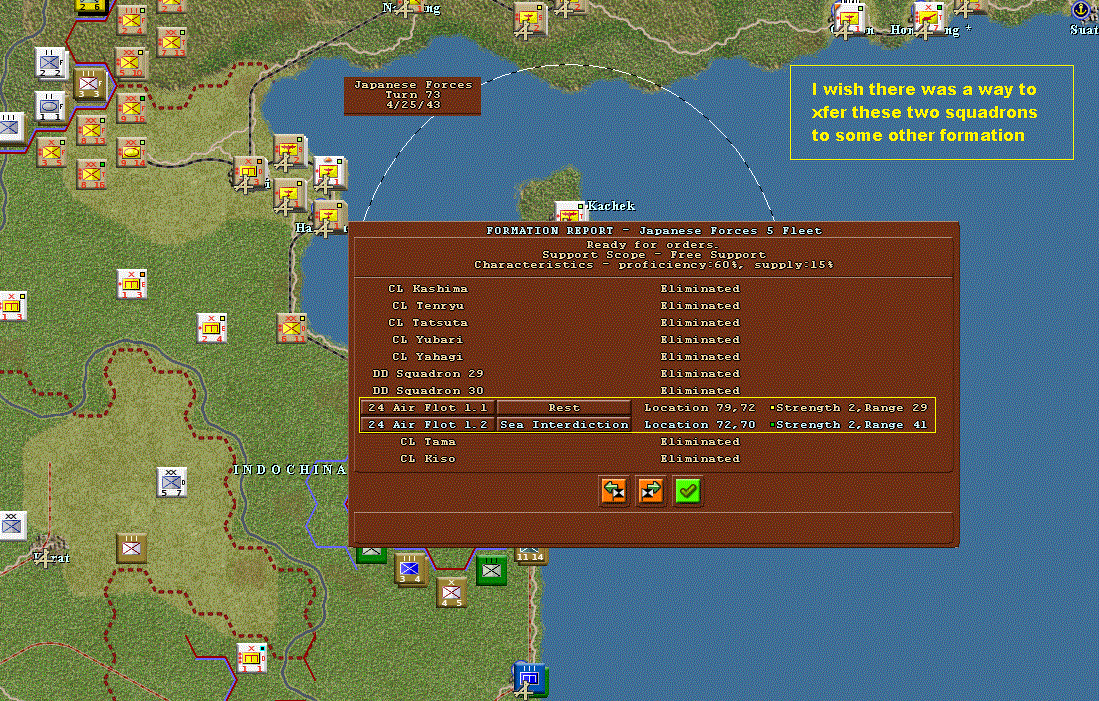Click the Kachek city label on the map
Viewport: 1099px width, 701px height.
pos(611,205)
